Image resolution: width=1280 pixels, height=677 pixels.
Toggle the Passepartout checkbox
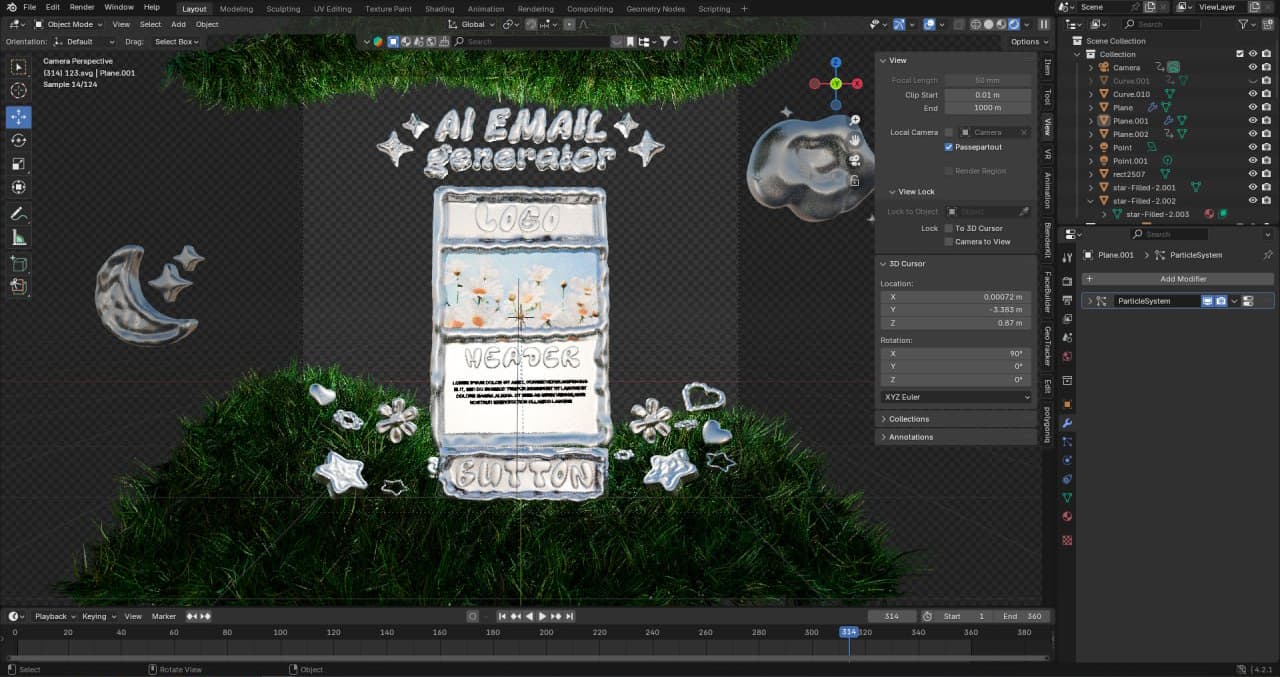[x=949, y=147]
